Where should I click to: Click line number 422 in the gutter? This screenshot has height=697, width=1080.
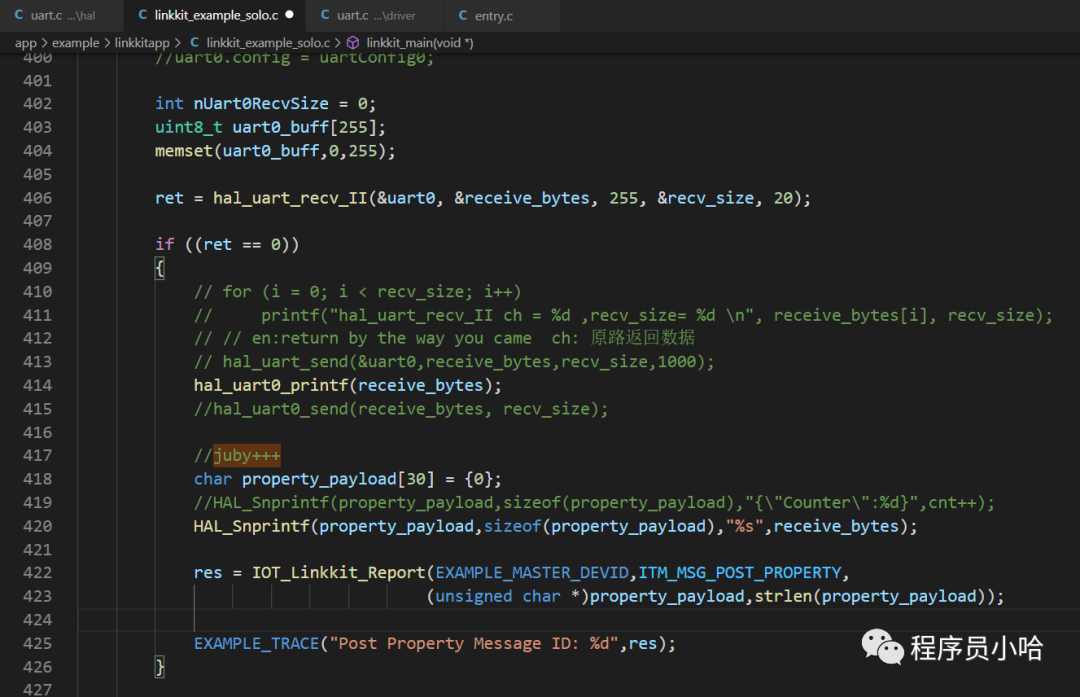tap(37, 573)
